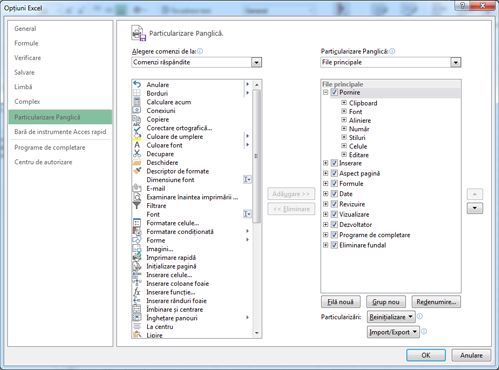Toggle the Date checkbox

335,194
